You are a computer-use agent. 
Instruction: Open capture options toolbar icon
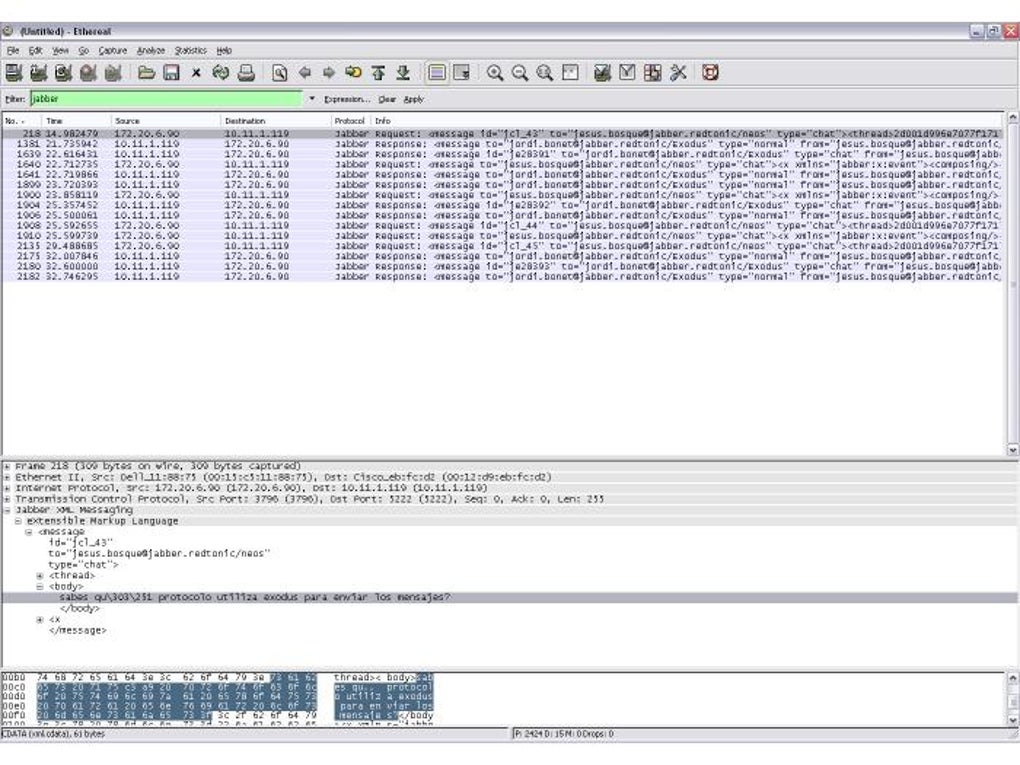[38, 73]
